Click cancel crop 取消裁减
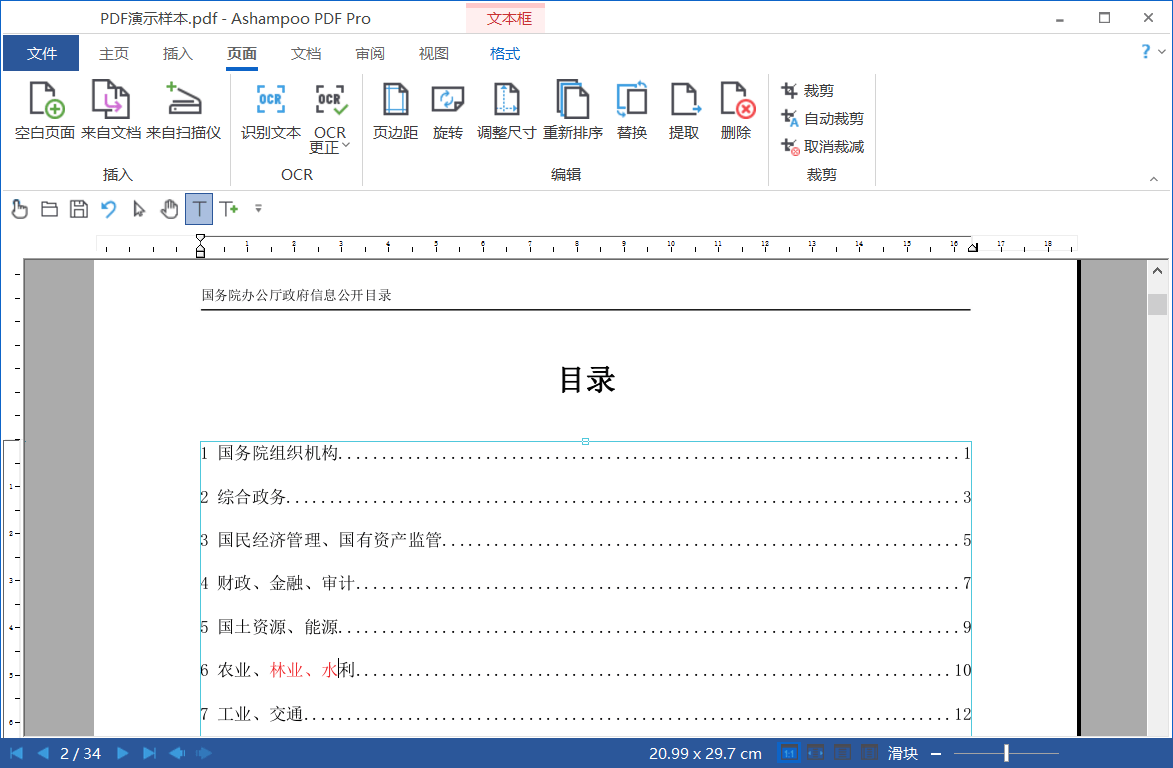 click(x=822, y=147)
